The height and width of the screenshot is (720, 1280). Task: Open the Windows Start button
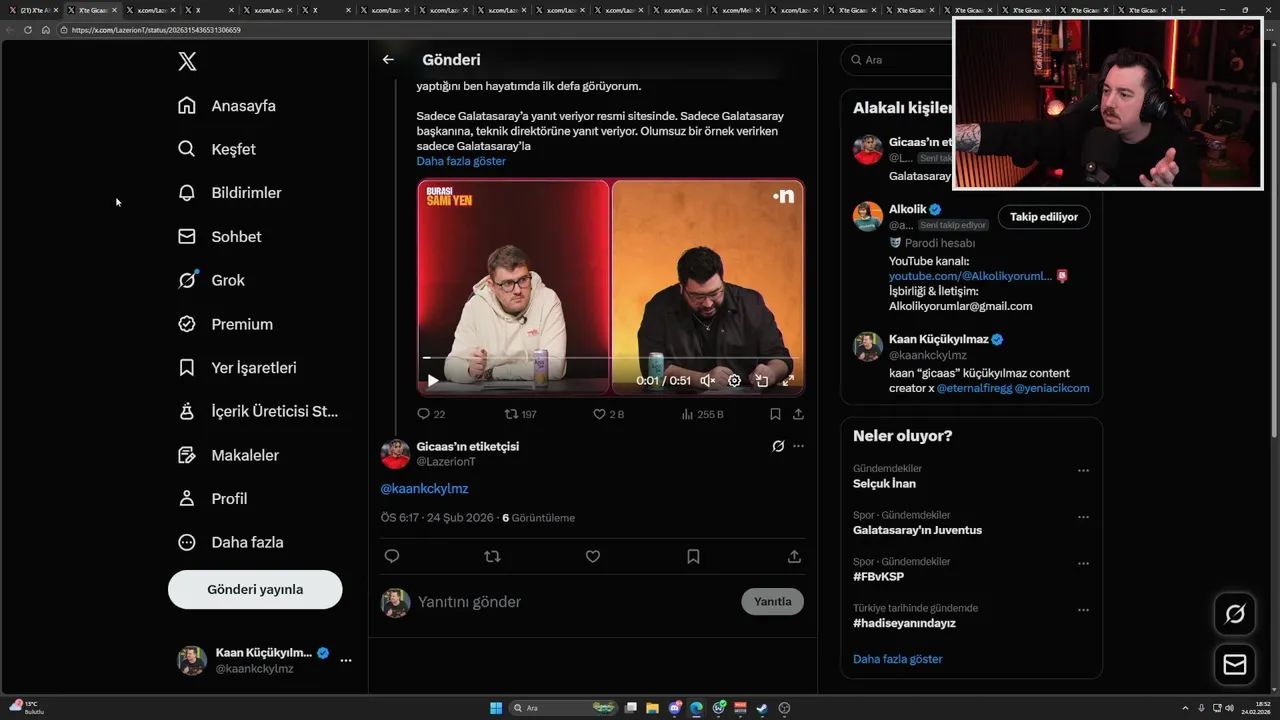[x=496, y=708]
